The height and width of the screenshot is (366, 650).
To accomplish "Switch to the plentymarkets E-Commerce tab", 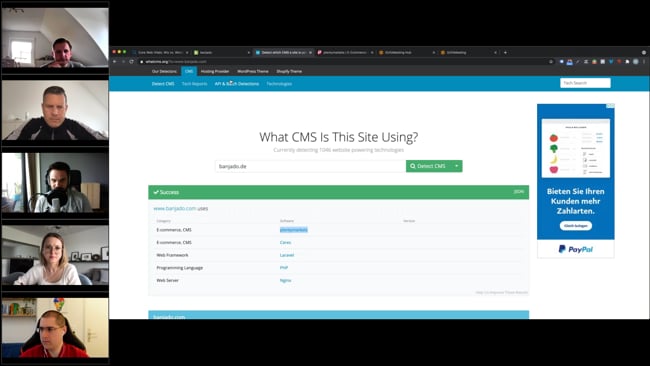I will point(345,53).
